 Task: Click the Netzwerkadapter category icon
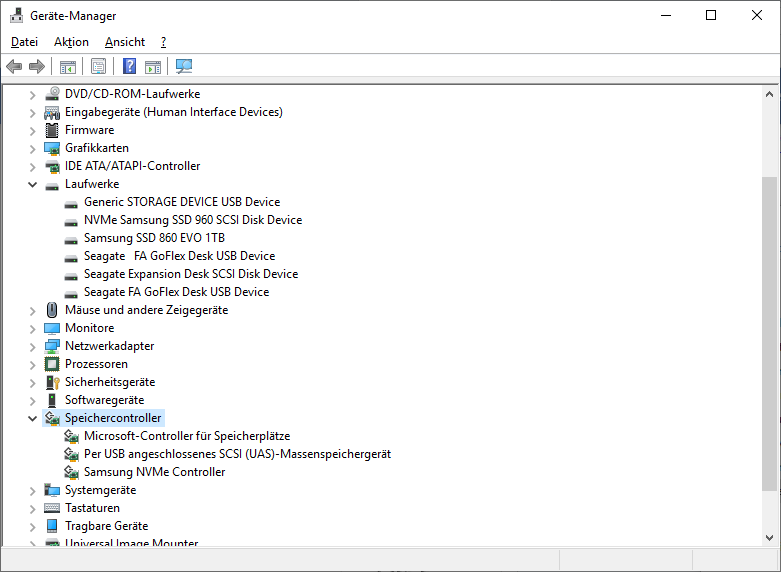tap(52, 346)
